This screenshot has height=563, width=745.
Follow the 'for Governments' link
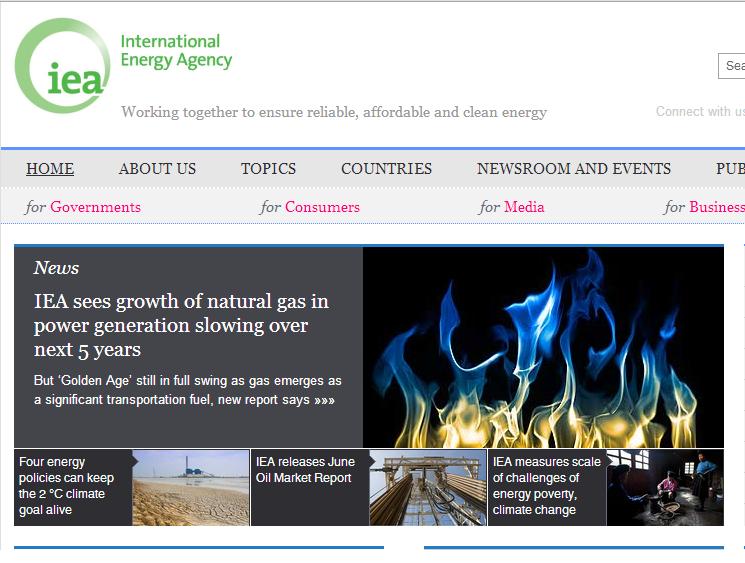click(83, 207)
